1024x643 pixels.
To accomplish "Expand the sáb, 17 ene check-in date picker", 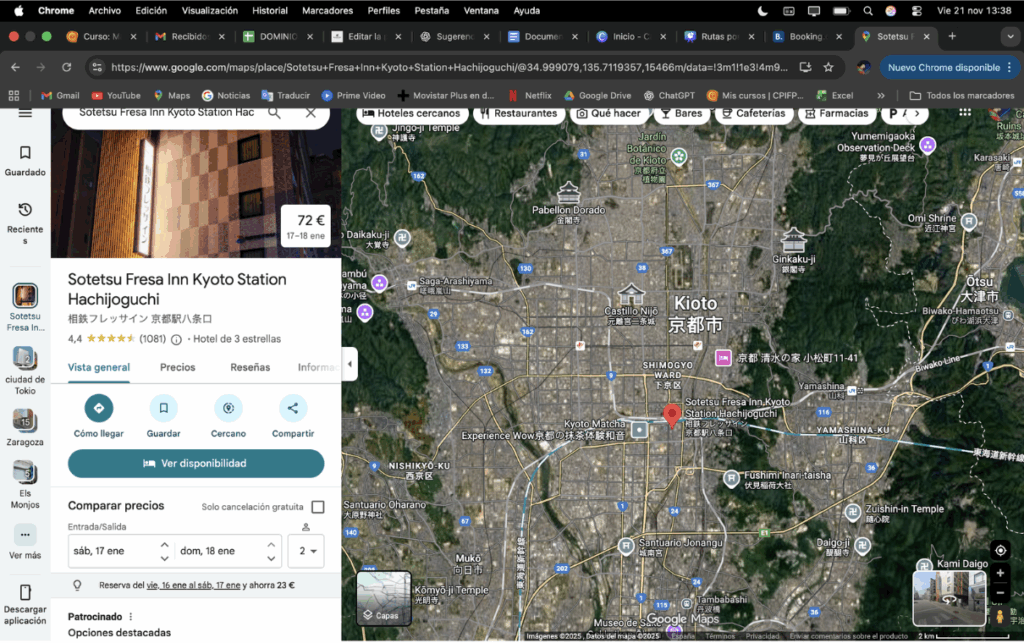I will pos(120,551).
